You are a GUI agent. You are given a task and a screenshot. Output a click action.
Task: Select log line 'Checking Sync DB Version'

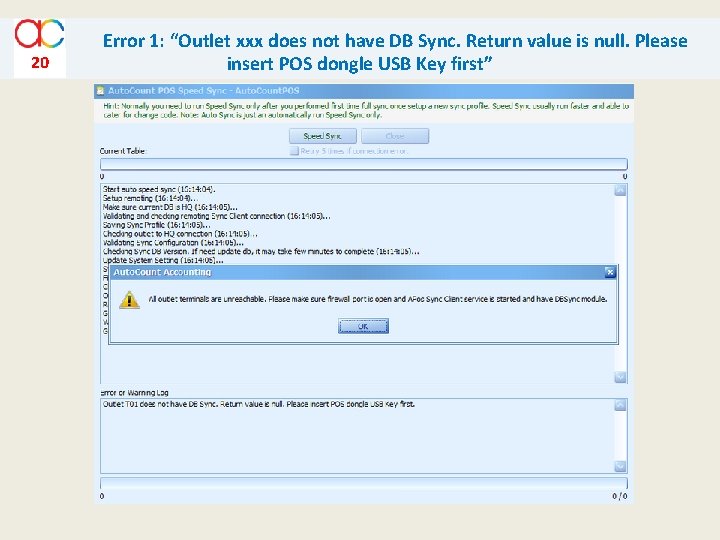click(261, 251)
